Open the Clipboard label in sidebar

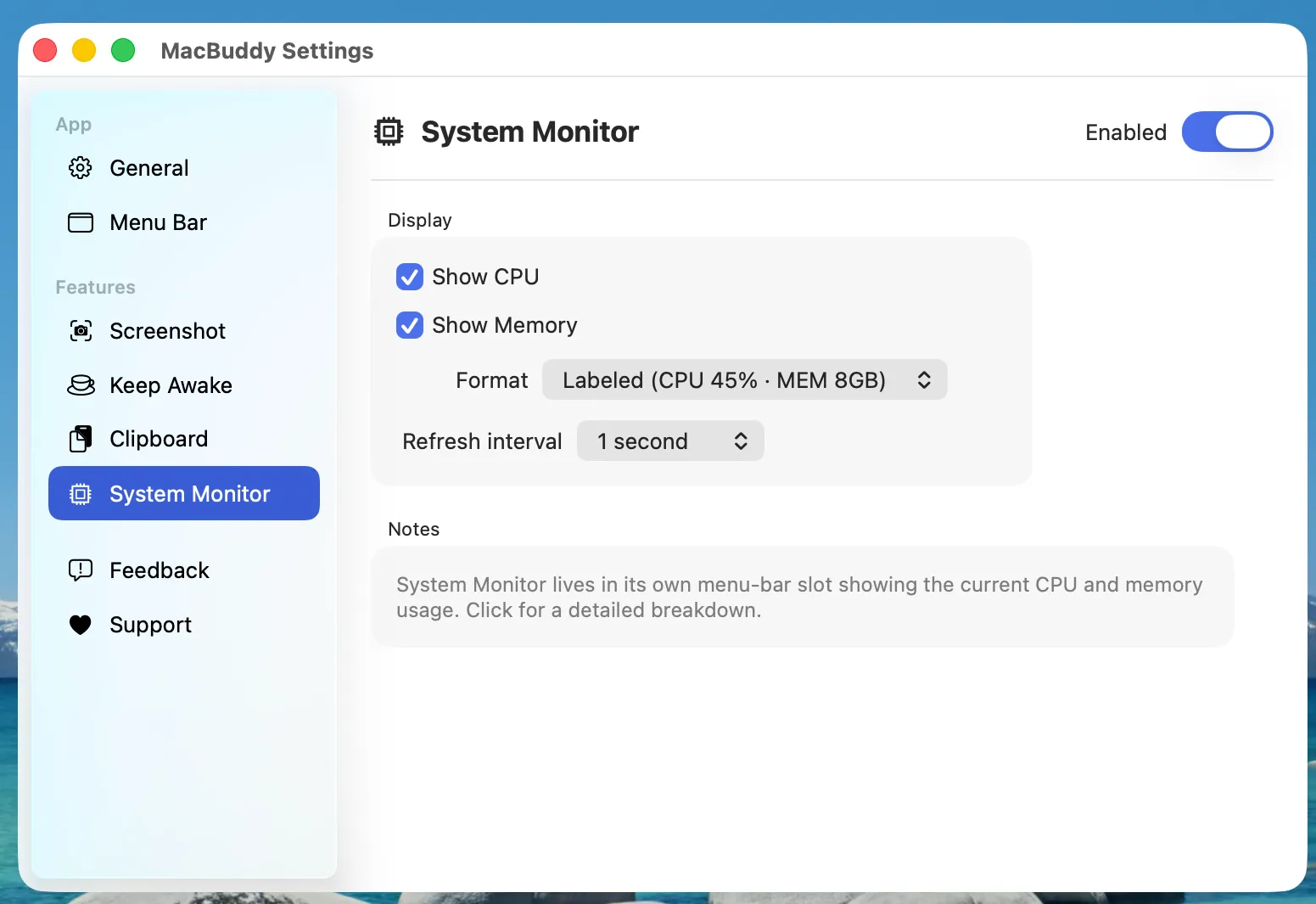[159, 439]
